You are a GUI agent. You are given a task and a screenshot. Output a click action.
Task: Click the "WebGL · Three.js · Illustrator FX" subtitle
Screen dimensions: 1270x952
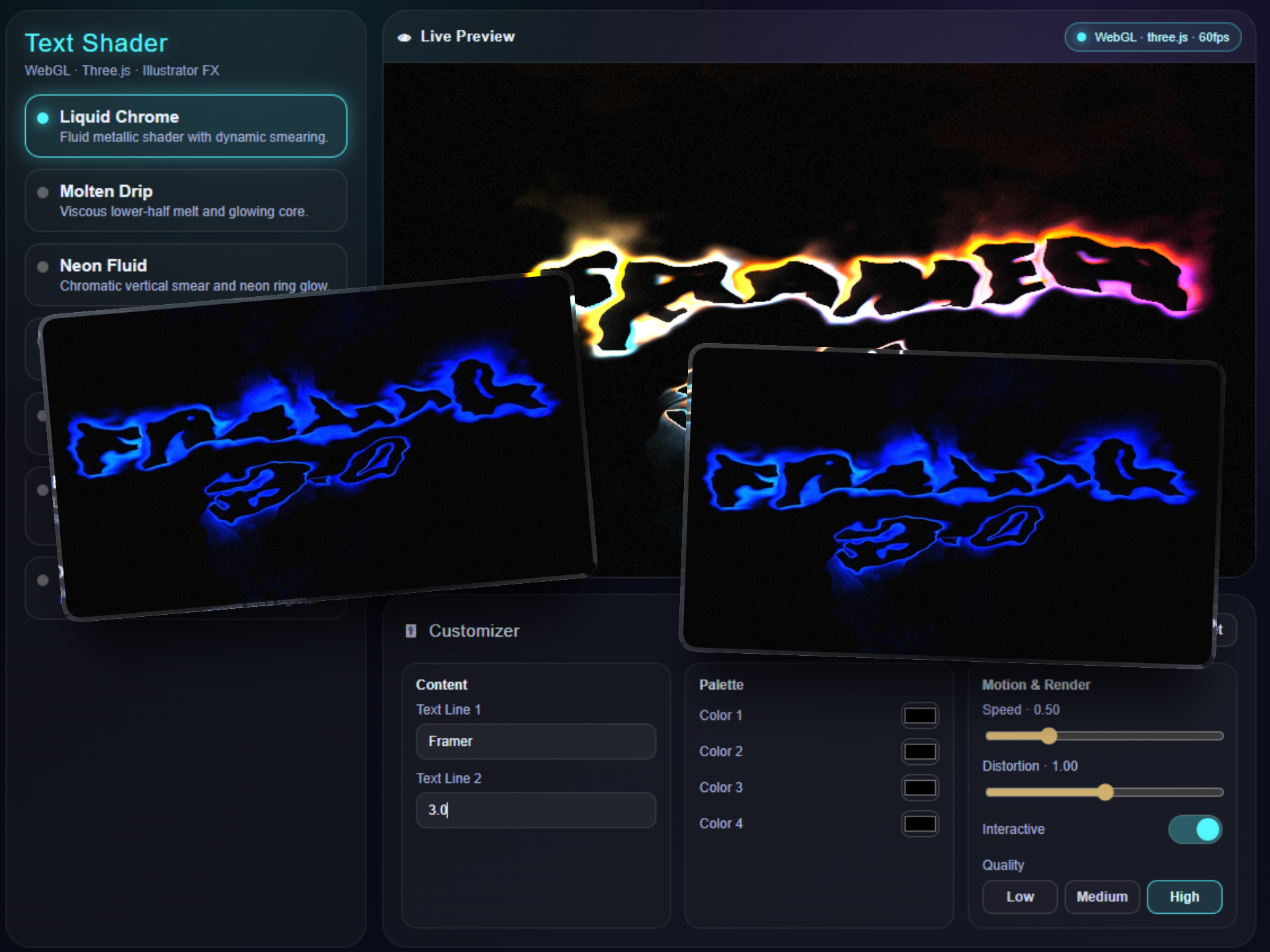[x=122, y=70]
